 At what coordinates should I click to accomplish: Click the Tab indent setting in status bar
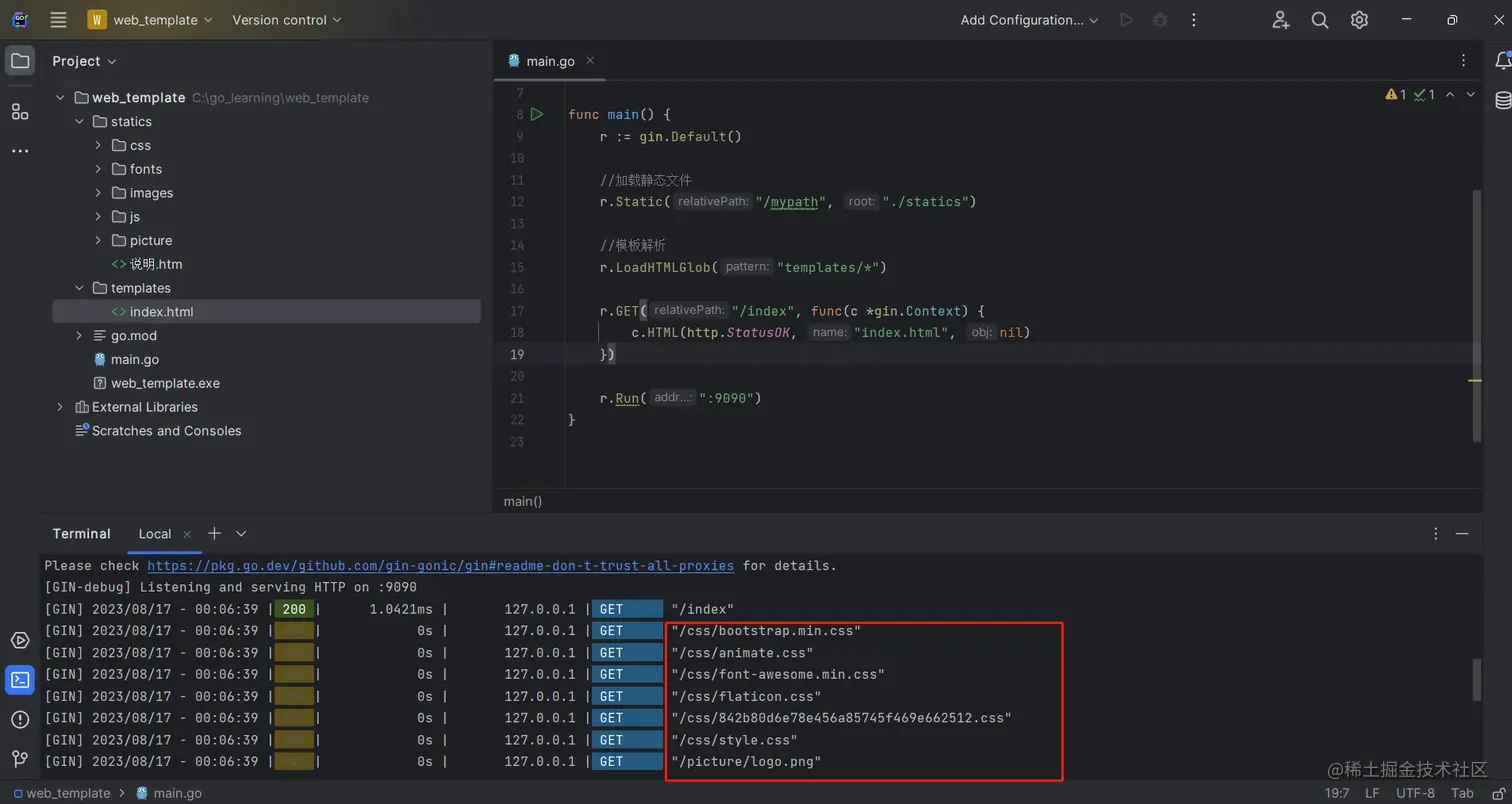(1462, 793)
